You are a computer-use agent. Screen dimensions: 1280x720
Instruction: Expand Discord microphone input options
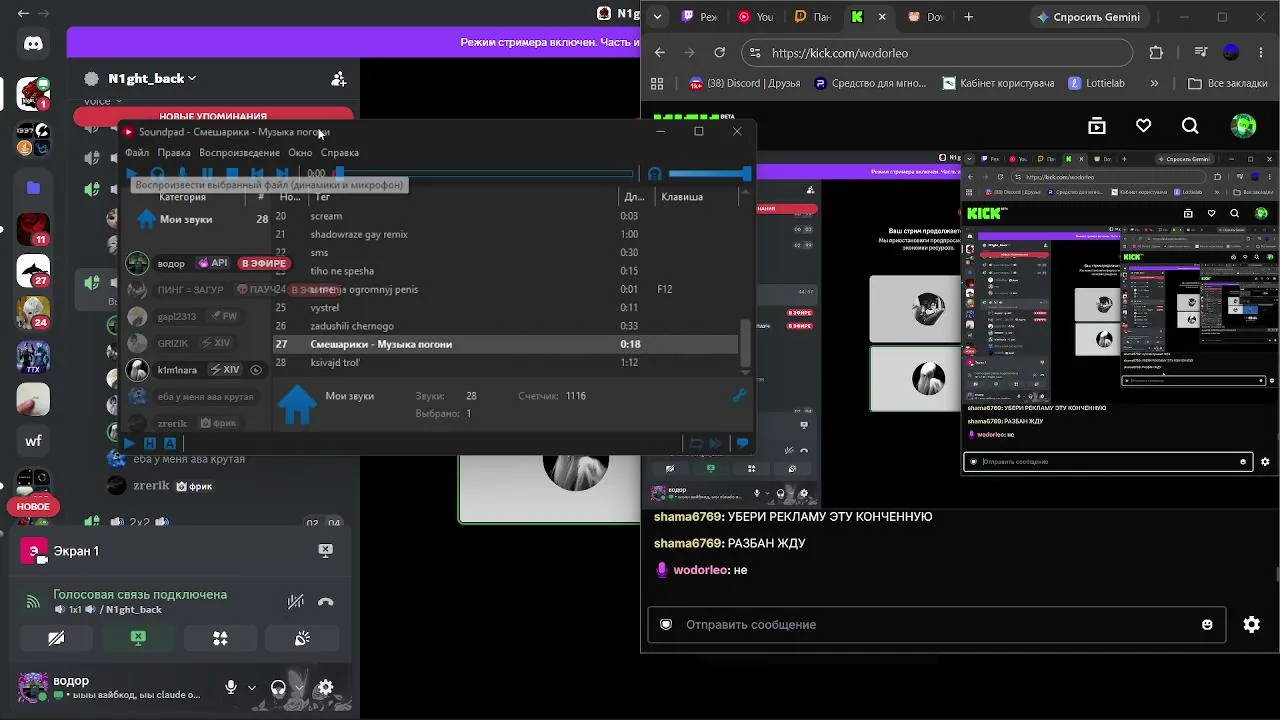(x=252, y=688)
